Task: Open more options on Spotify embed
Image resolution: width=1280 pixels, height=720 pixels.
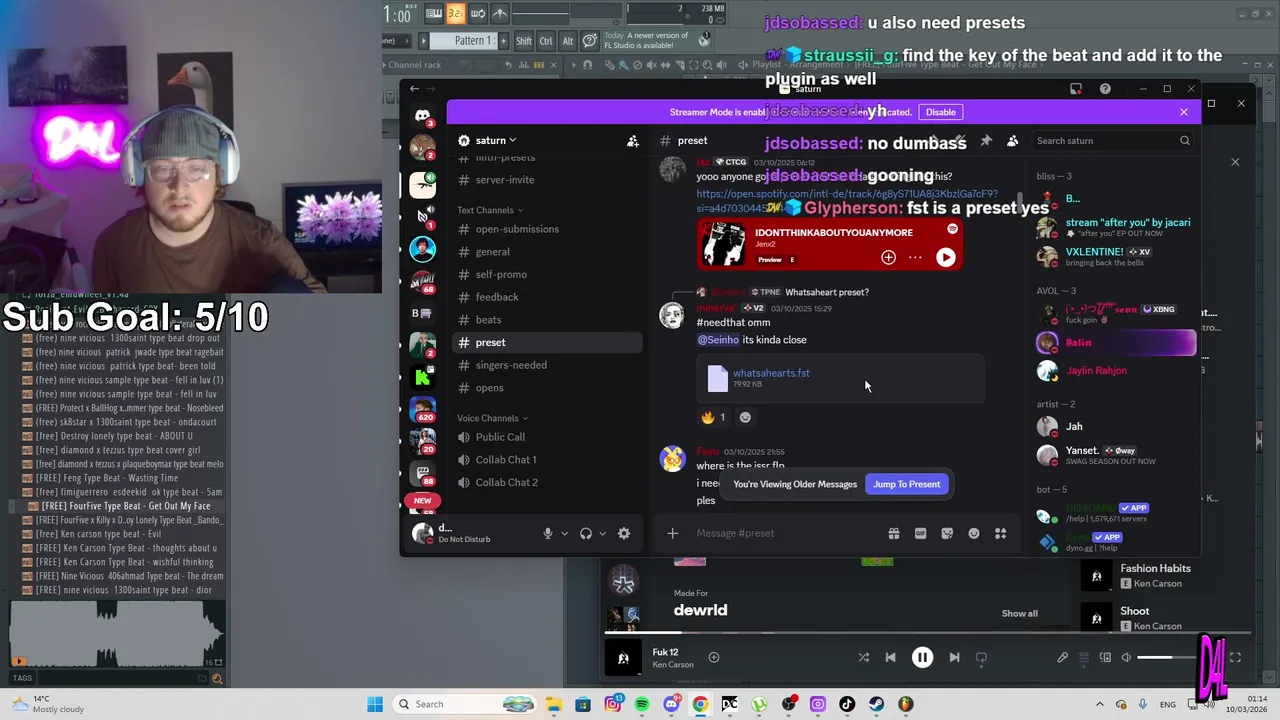Action: (915, 258)
